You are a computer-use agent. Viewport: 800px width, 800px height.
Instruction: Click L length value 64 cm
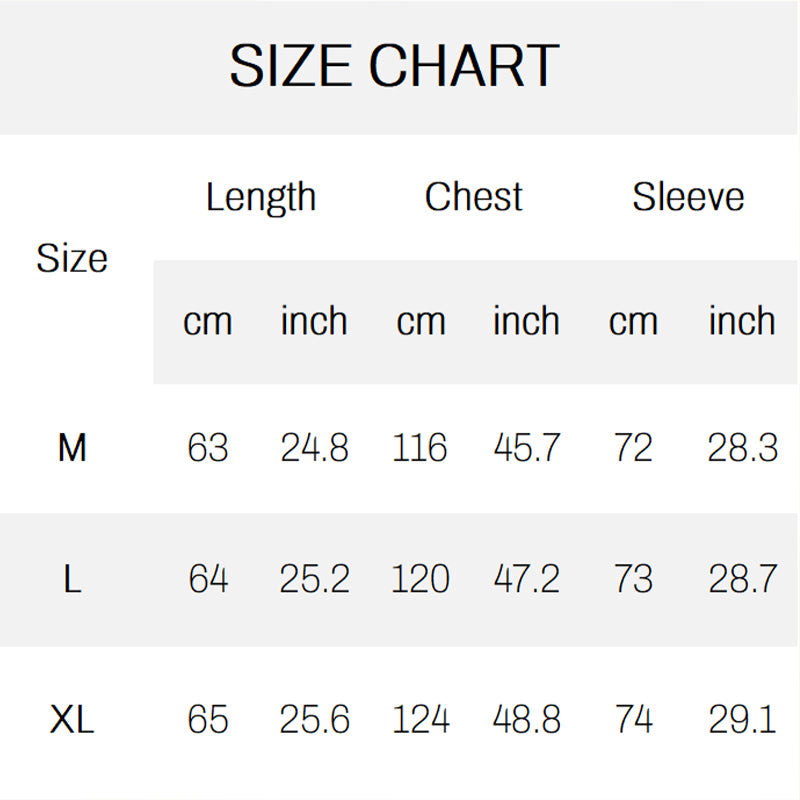208,579
